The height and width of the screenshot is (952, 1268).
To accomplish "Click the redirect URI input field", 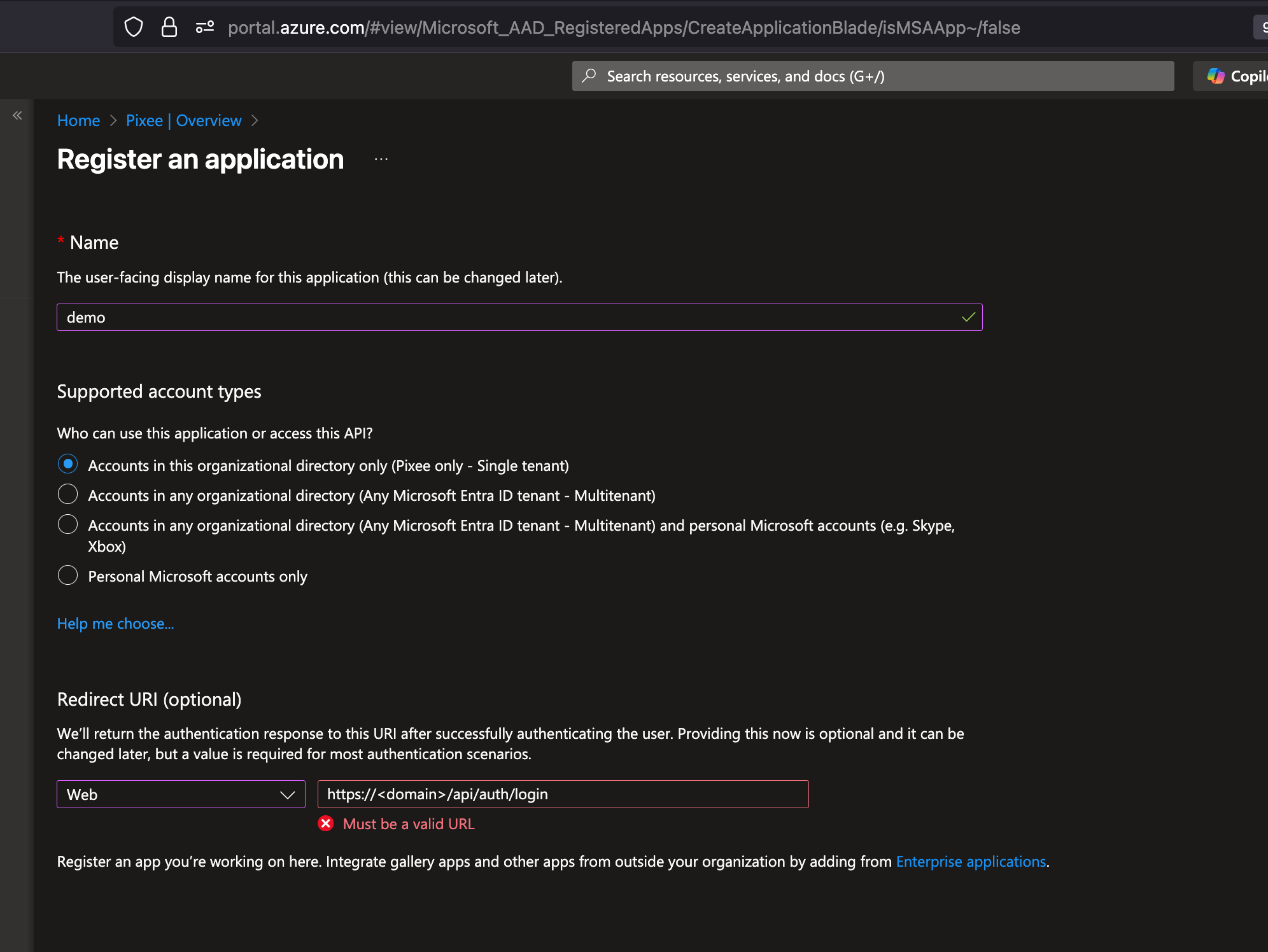I will (563, 794).
